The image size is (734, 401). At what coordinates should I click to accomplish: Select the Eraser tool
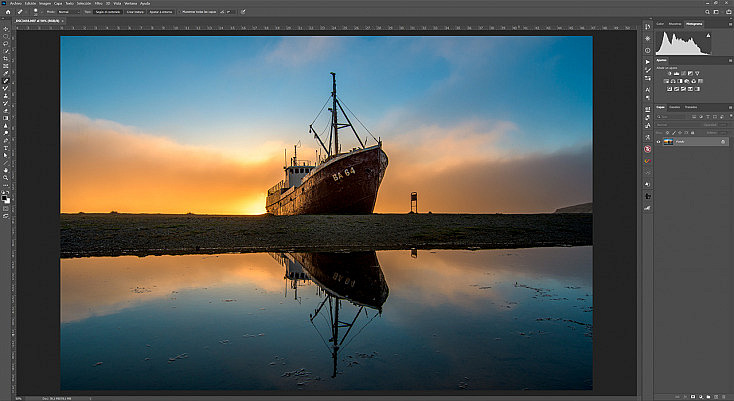point(6,110)
